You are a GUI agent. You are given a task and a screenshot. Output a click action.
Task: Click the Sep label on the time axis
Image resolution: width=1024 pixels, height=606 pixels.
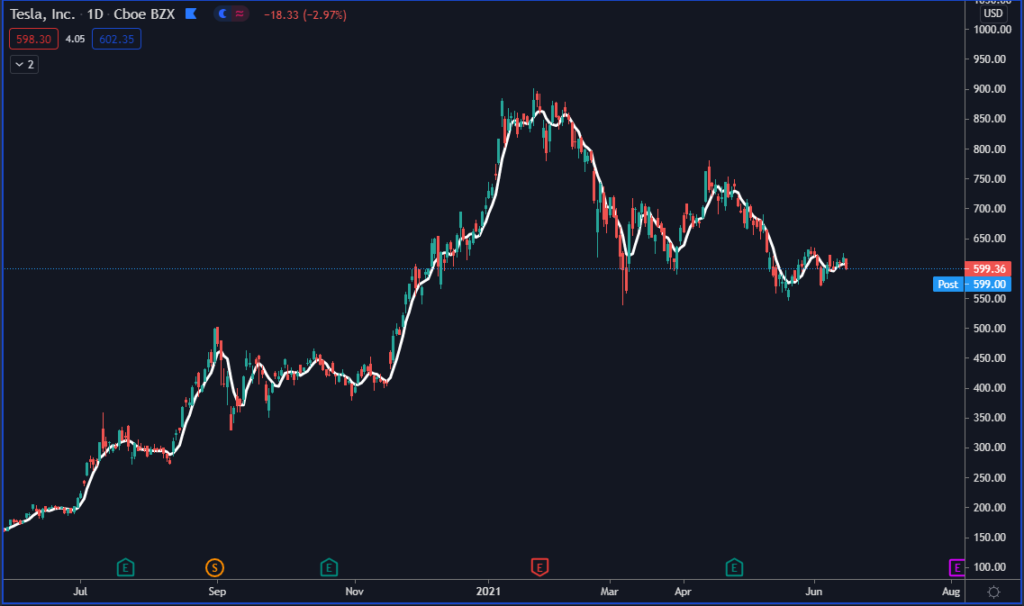pos(217,592)
